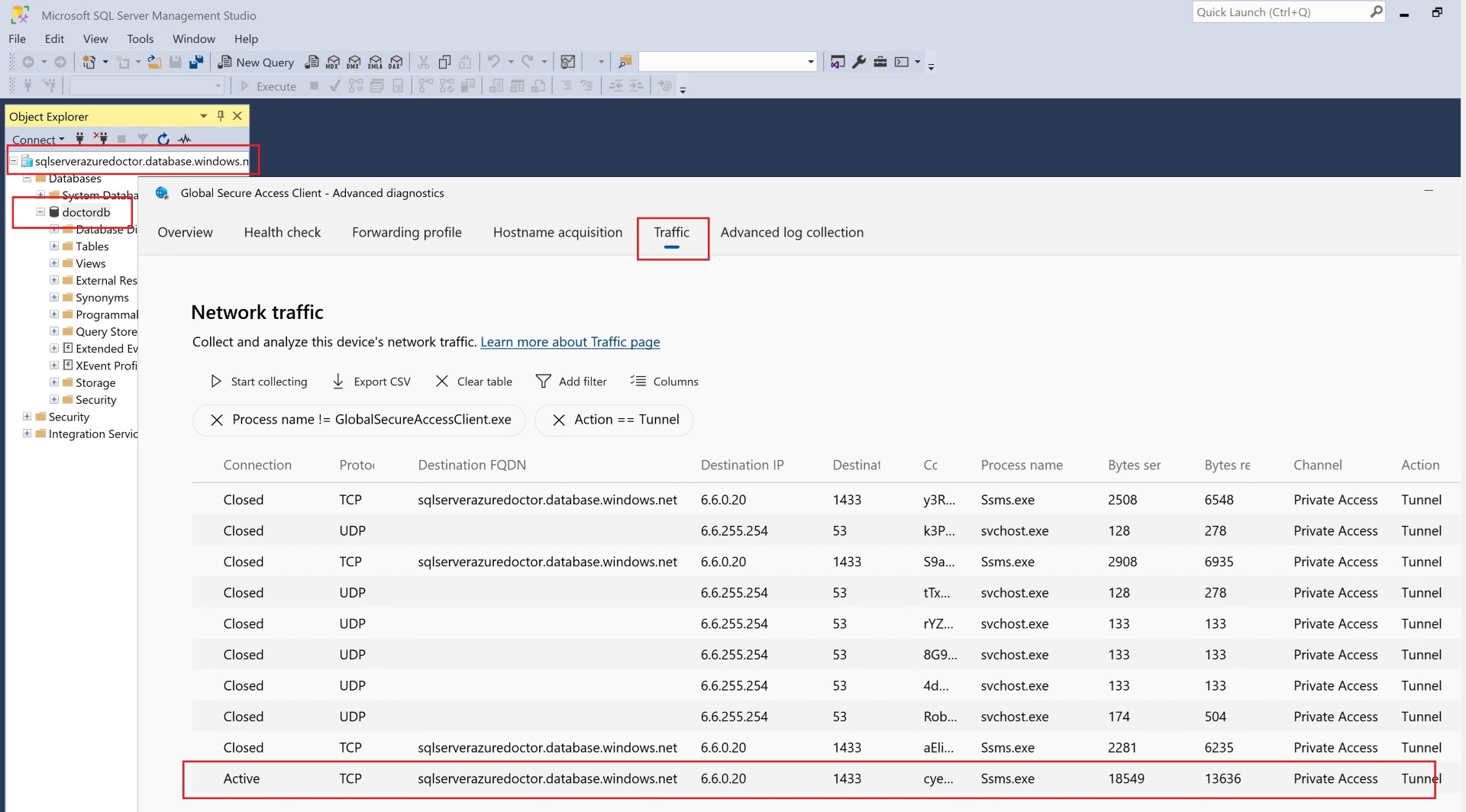Screen dimensions: 1466x812
Task: Click Start collecting traffic
Action: (x=259, y=382)
